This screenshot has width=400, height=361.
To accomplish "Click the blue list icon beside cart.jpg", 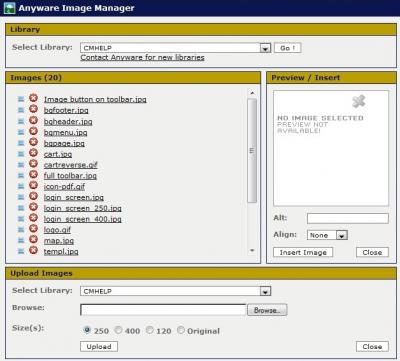I will coord(21,154).
